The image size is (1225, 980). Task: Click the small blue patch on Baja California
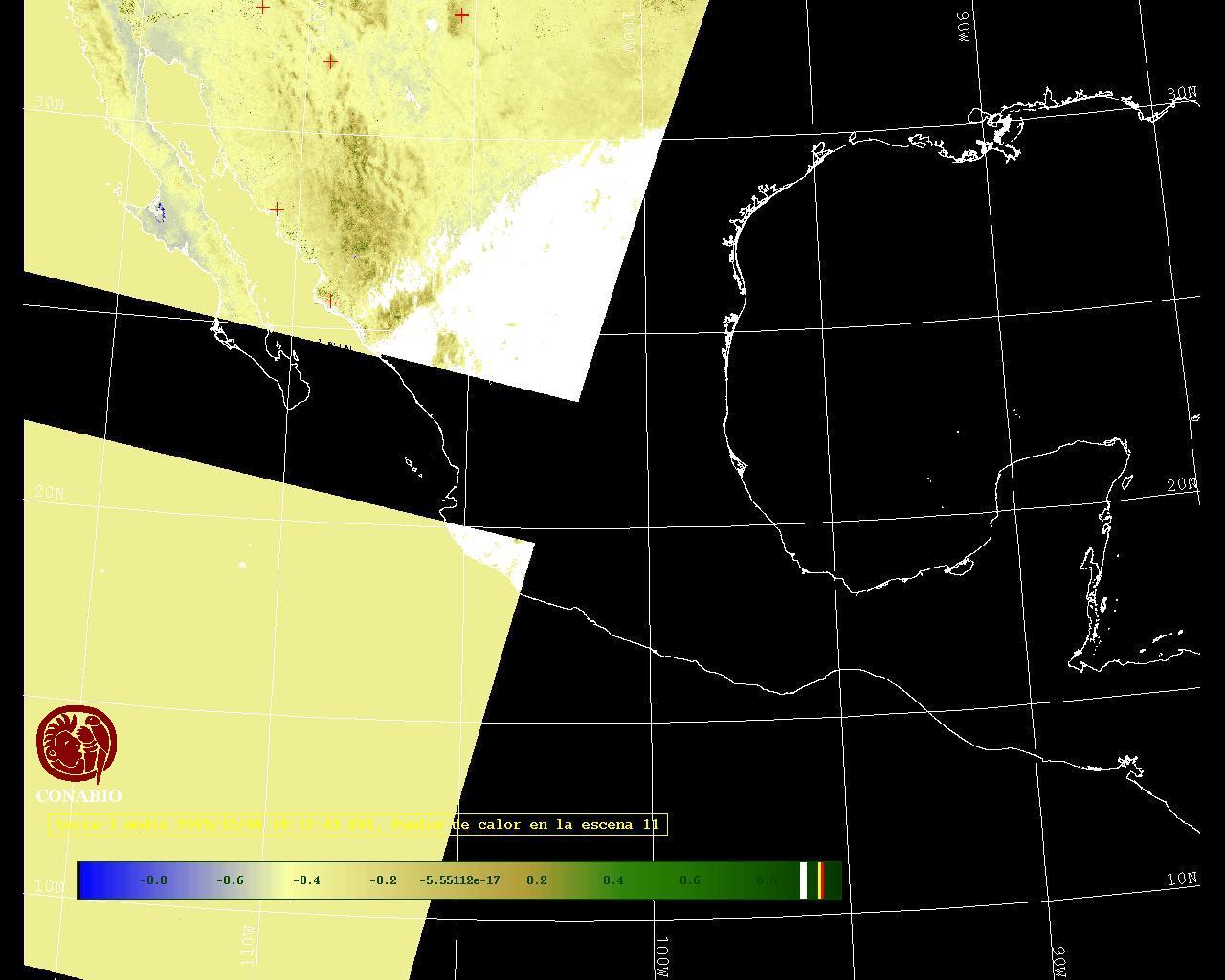[160, 210]
